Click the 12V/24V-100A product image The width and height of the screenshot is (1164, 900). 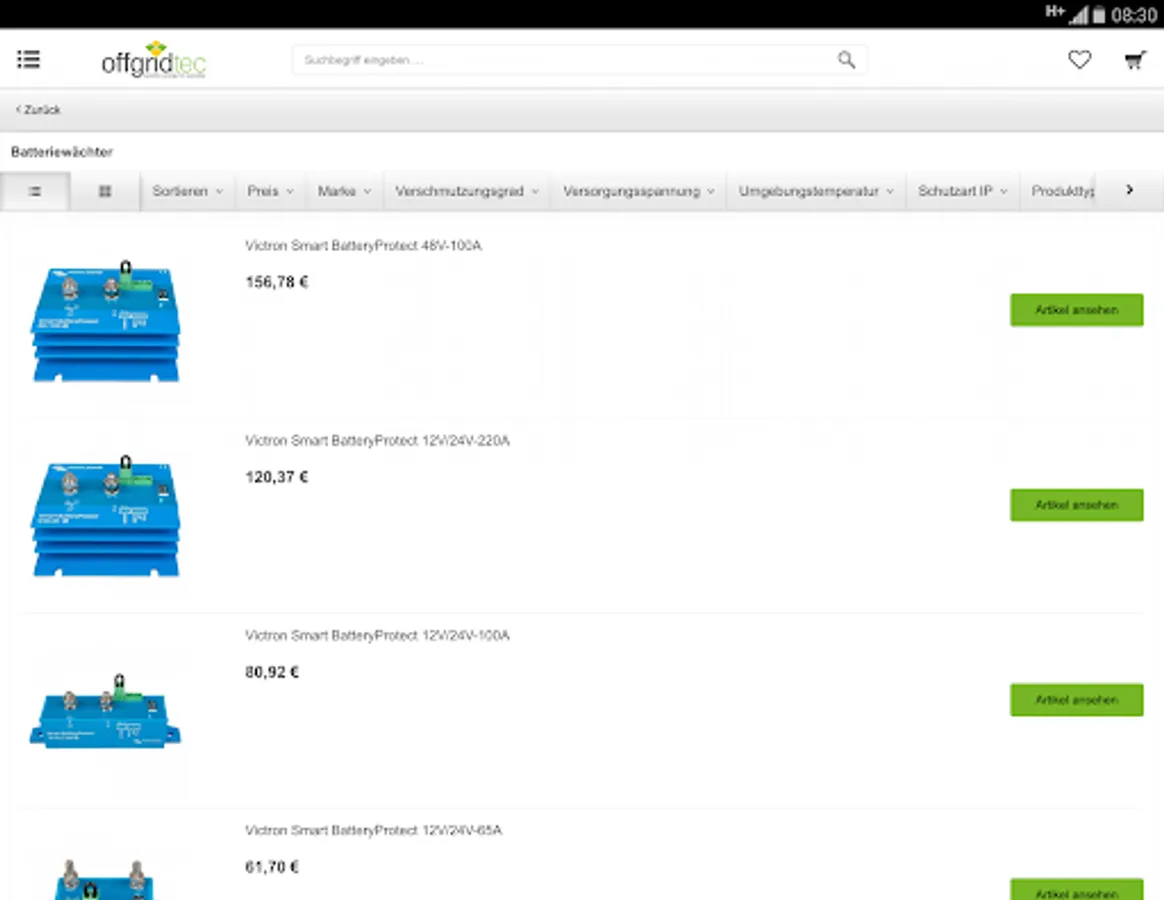coord(105,711)
